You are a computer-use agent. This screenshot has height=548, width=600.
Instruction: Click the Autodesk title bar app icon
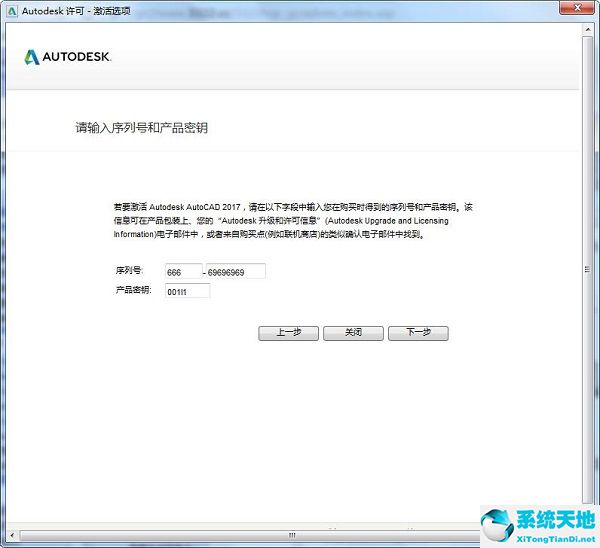pyautogui.click(x=12, y=11)
